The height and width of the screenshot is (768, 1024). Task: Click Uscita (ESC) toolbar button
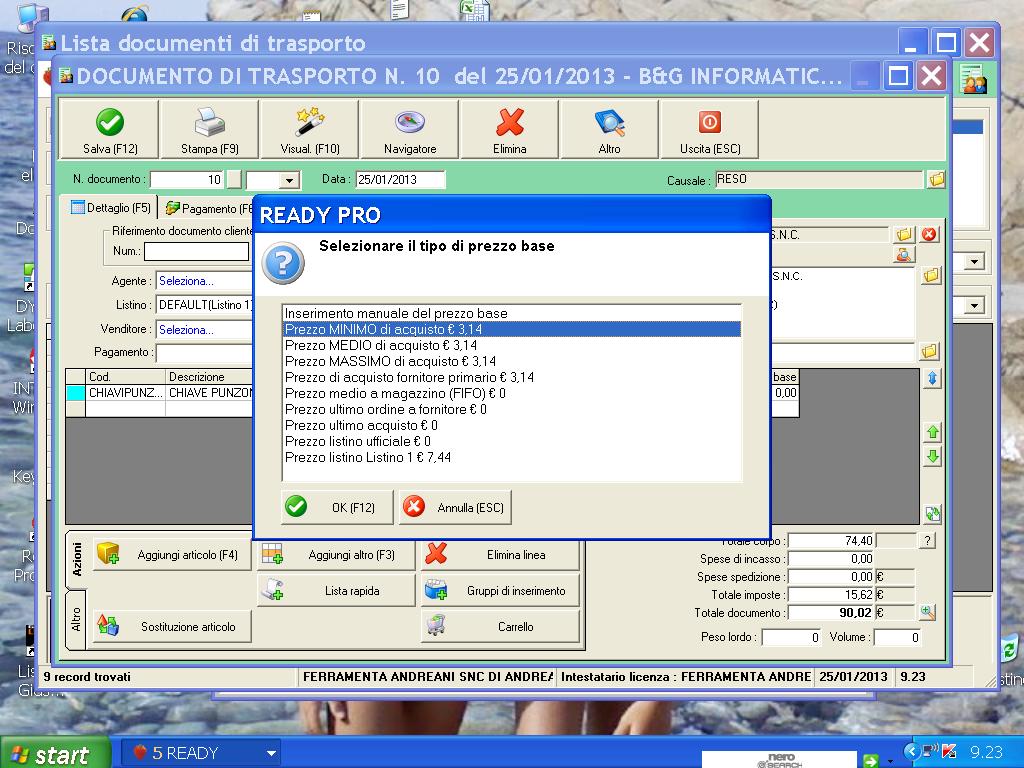[710, 129]
